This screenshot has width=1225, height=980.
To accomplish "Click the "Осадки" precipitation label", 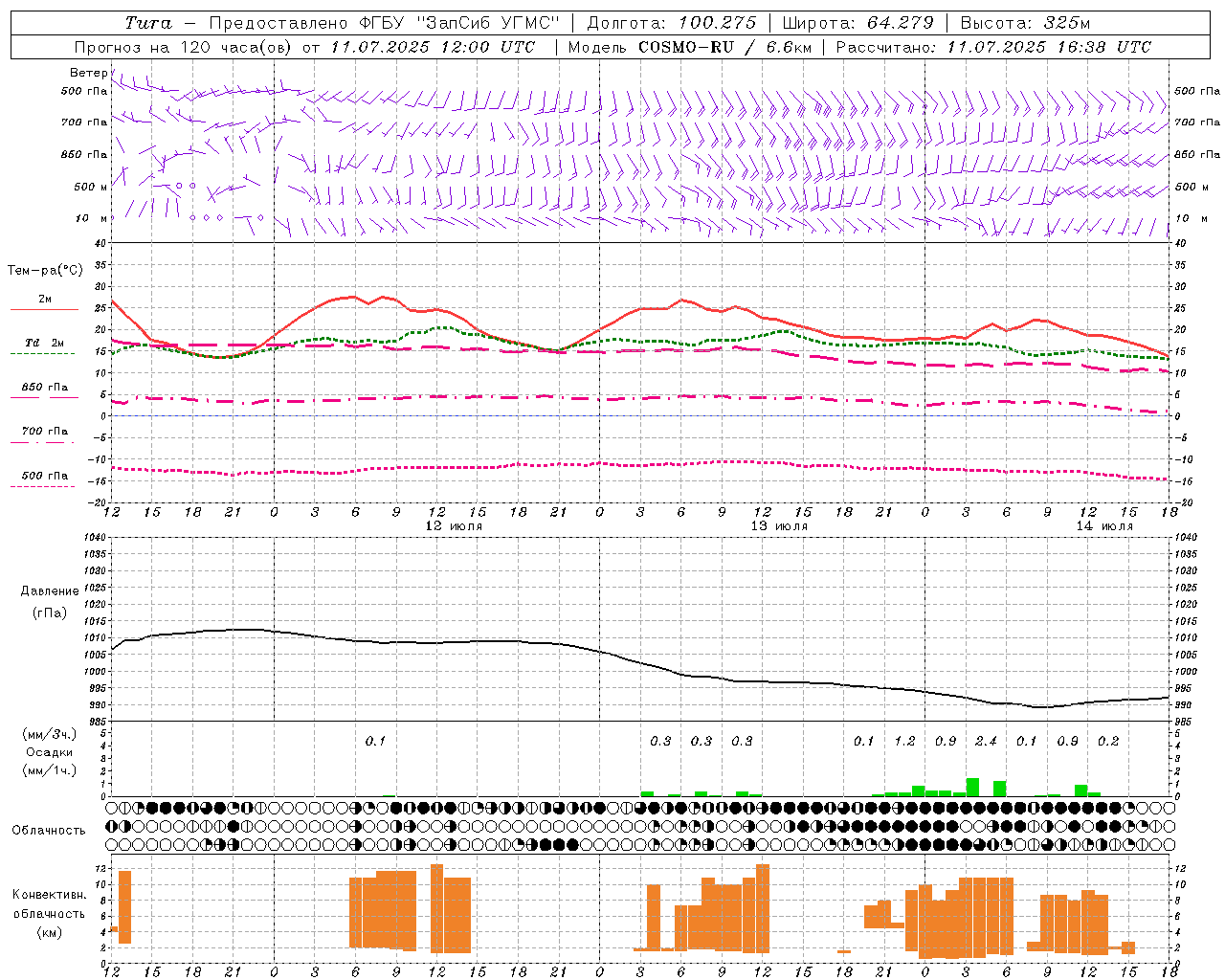I will click(x=50, y=752).
